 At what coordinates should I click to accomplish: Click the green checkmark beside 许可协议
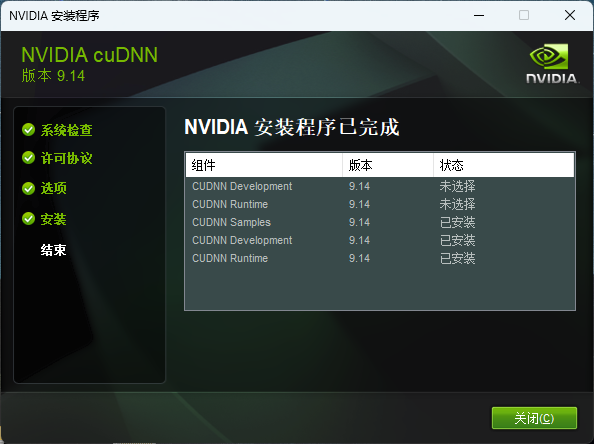tap(28, 158)
